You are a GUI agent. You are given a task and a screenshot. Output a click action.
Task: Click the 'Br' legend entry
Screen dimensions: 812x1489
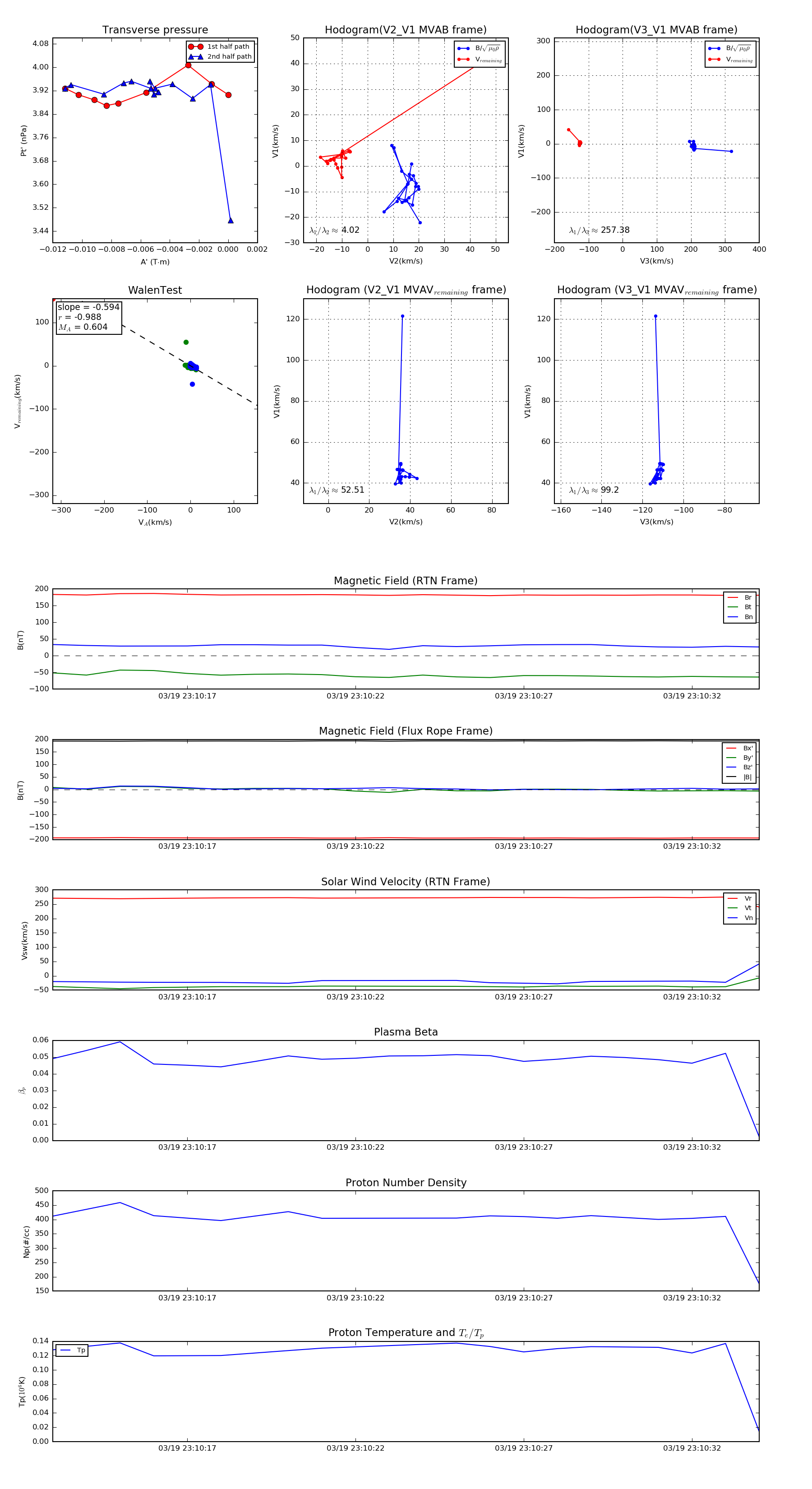pos(740,598)
